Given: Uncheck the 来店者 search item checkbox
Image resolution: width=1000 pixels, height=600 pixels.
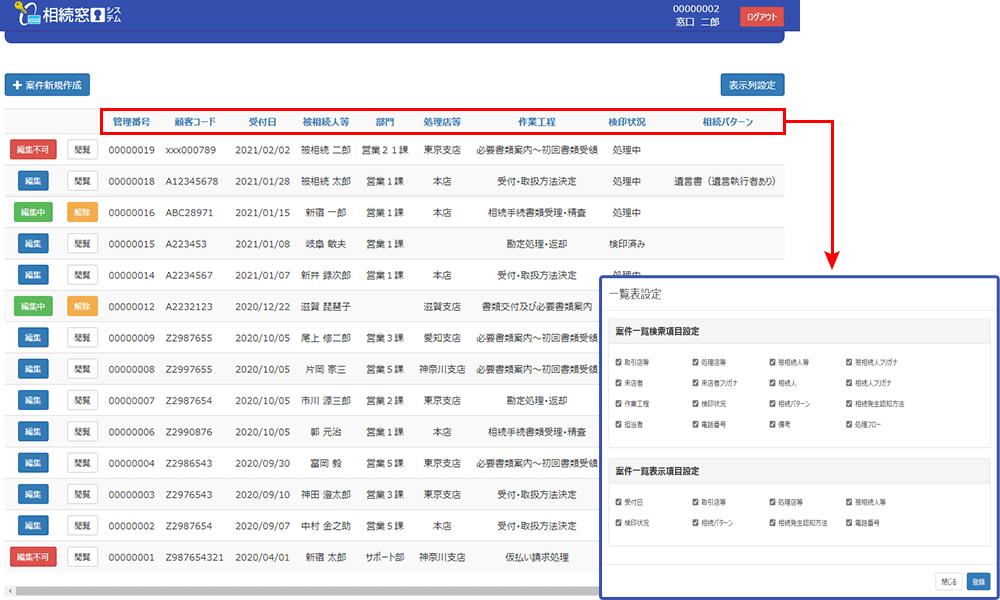Looking at the screenshot, I should pyautogui.click(x=620, y=383).
